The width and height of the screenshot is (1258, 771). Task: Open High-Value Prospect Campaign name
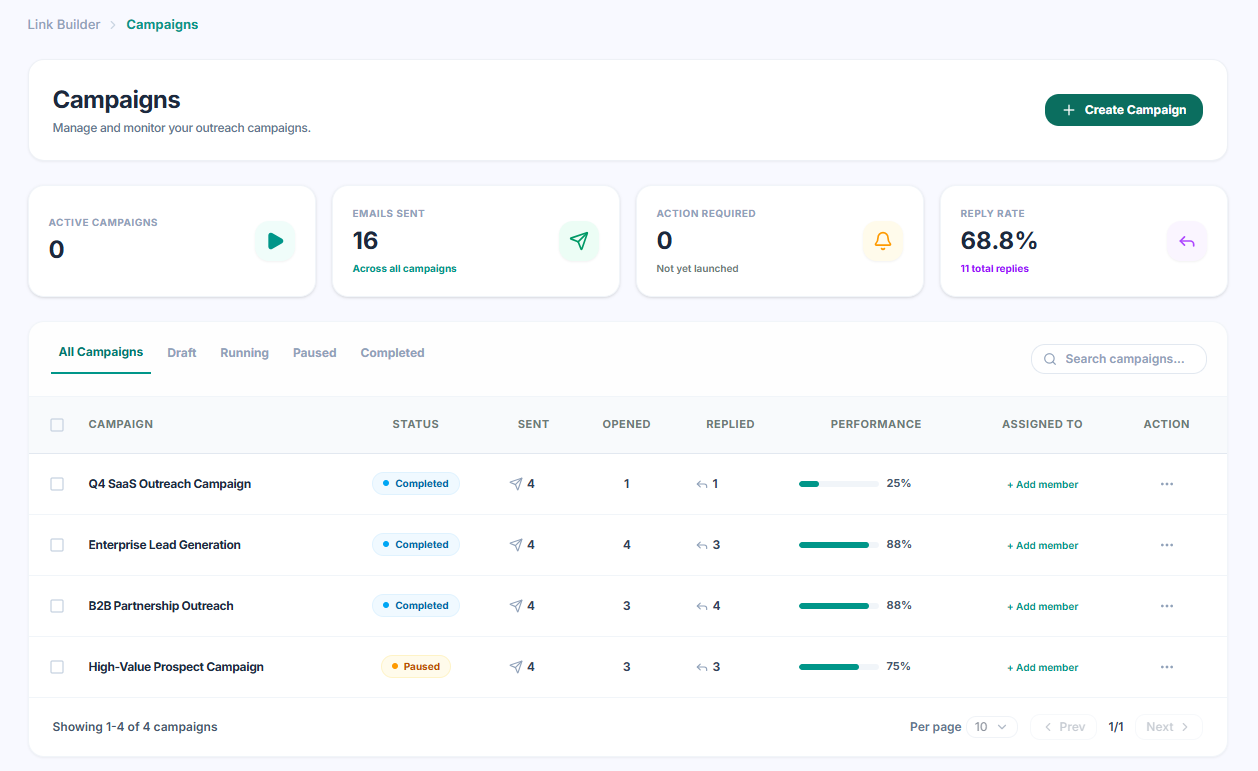tap(176, 667)
